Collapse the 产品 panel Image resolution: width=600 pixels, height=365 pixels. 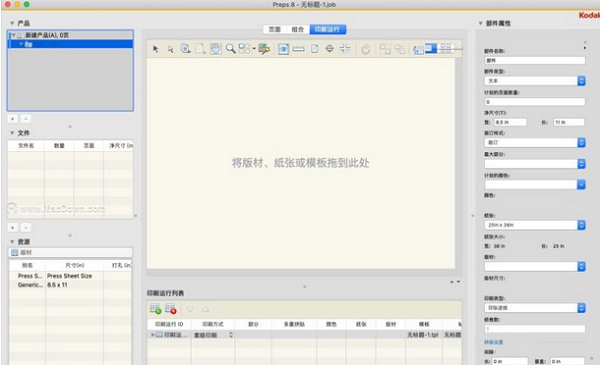[x=12, y=23]
